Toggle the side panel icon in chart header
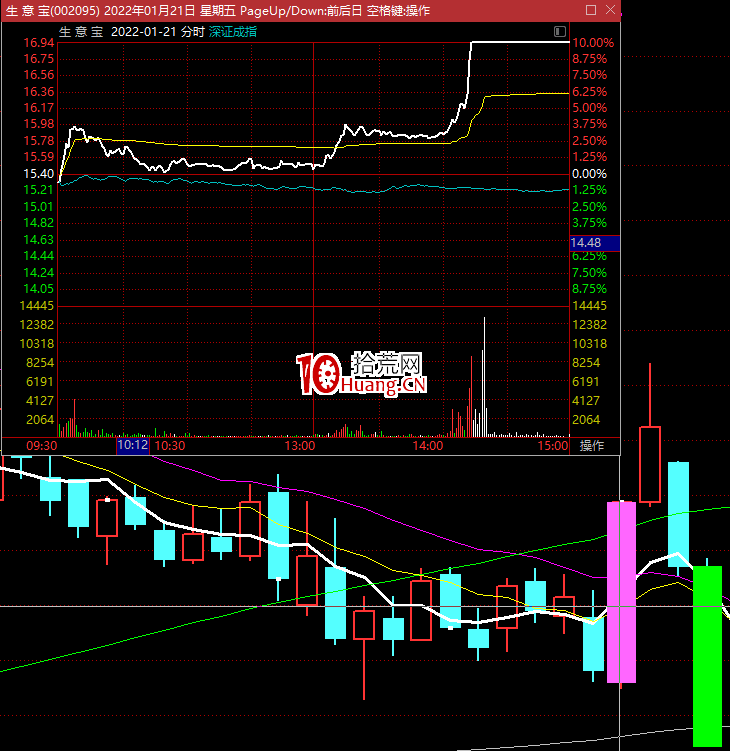Viewport: 730px width, 751px height. coord(559,32)
